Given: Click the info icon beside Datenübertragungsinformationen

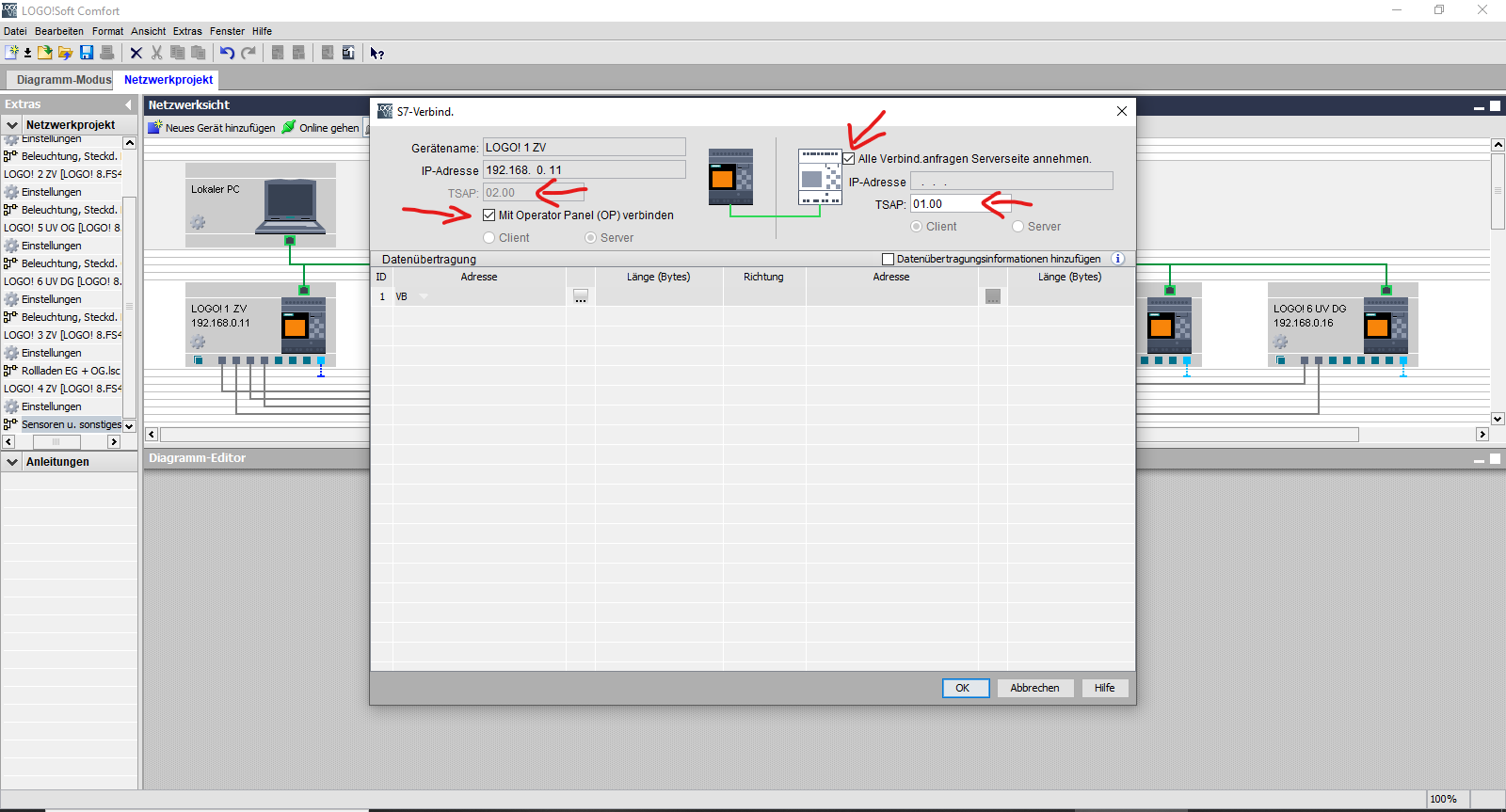Looking at the screenshot, I should (x=1118, y=259).
